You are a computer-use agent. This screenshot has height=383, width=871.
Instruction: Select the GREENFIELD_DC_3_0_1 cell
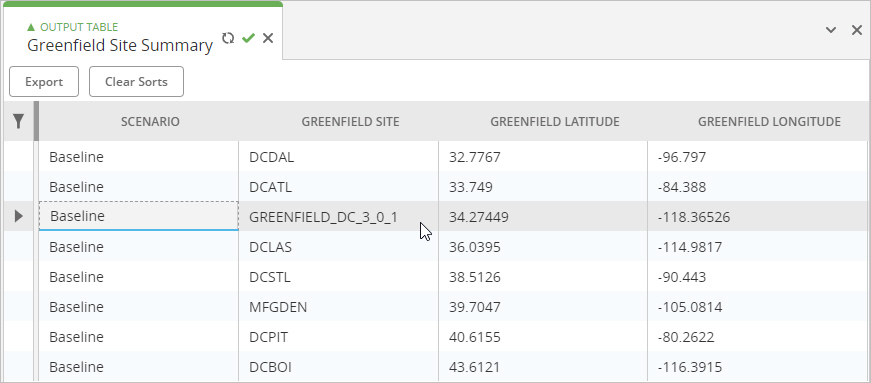[338, 216]
